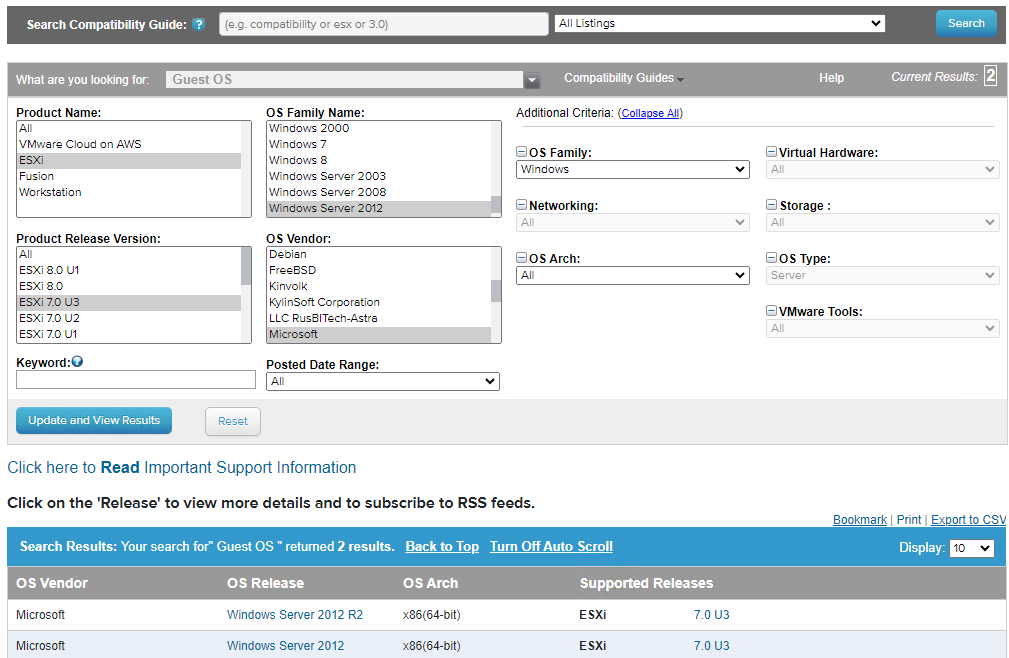The image size is (1009, 658).
Task: Open the Compatibility Guides menu
Action: (x=624, y=78)
